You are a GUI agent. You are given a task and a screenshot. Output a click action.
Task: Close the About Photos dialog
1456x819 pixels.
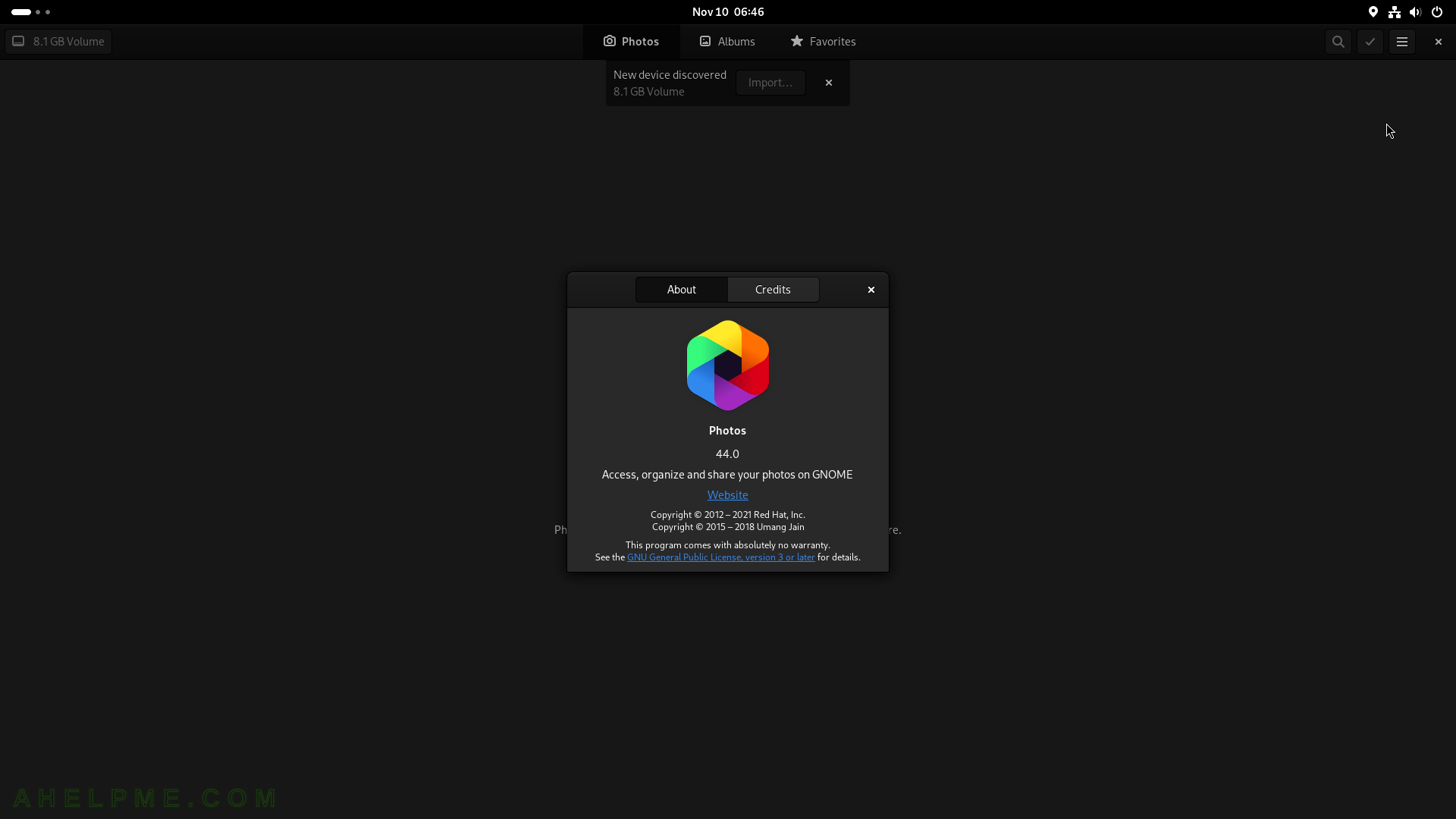[x=871, y=290]
